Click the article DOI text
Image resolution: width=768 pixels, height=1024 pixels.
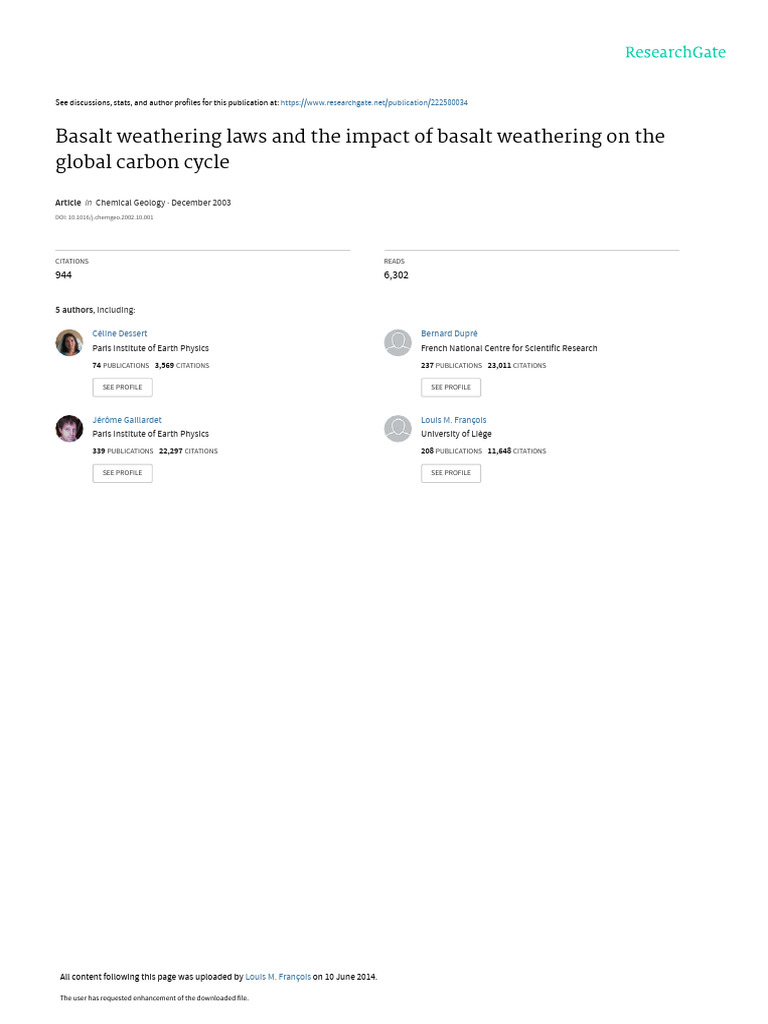104,217
